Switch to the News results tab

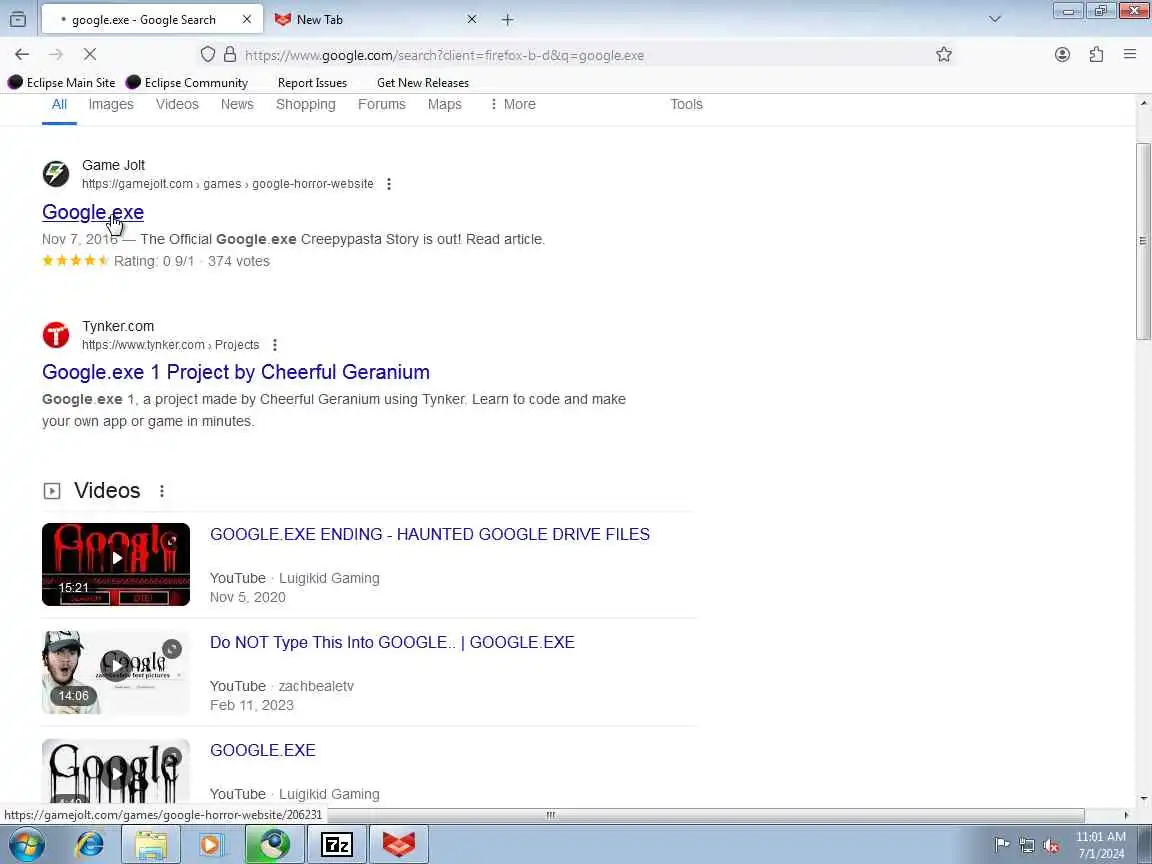tap(237, 104)
